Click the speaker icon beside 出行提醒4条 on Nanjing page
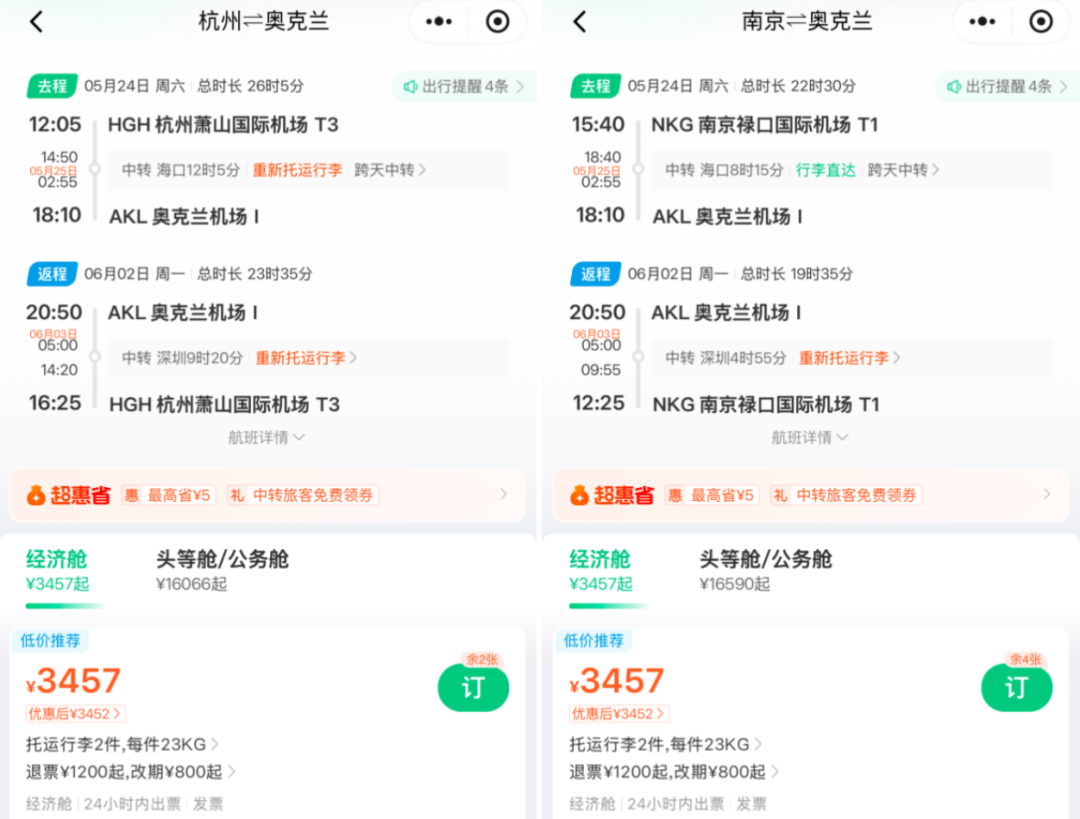Image resolution: width=1080 pixels, height=819 pixels. [952, 86]
